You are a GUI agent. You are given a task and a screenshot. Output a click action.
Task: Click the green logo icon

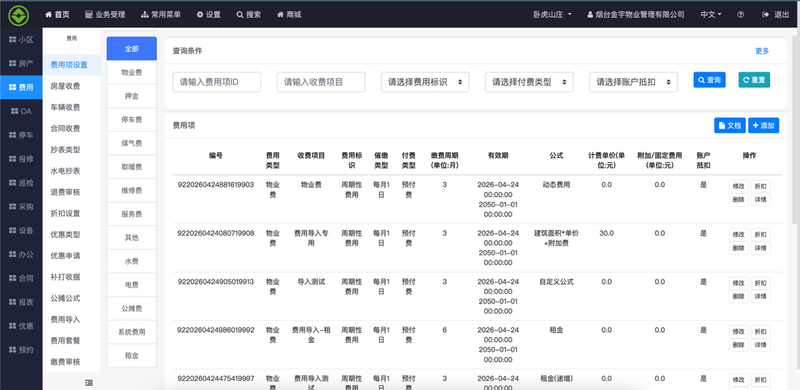(19, 15)
